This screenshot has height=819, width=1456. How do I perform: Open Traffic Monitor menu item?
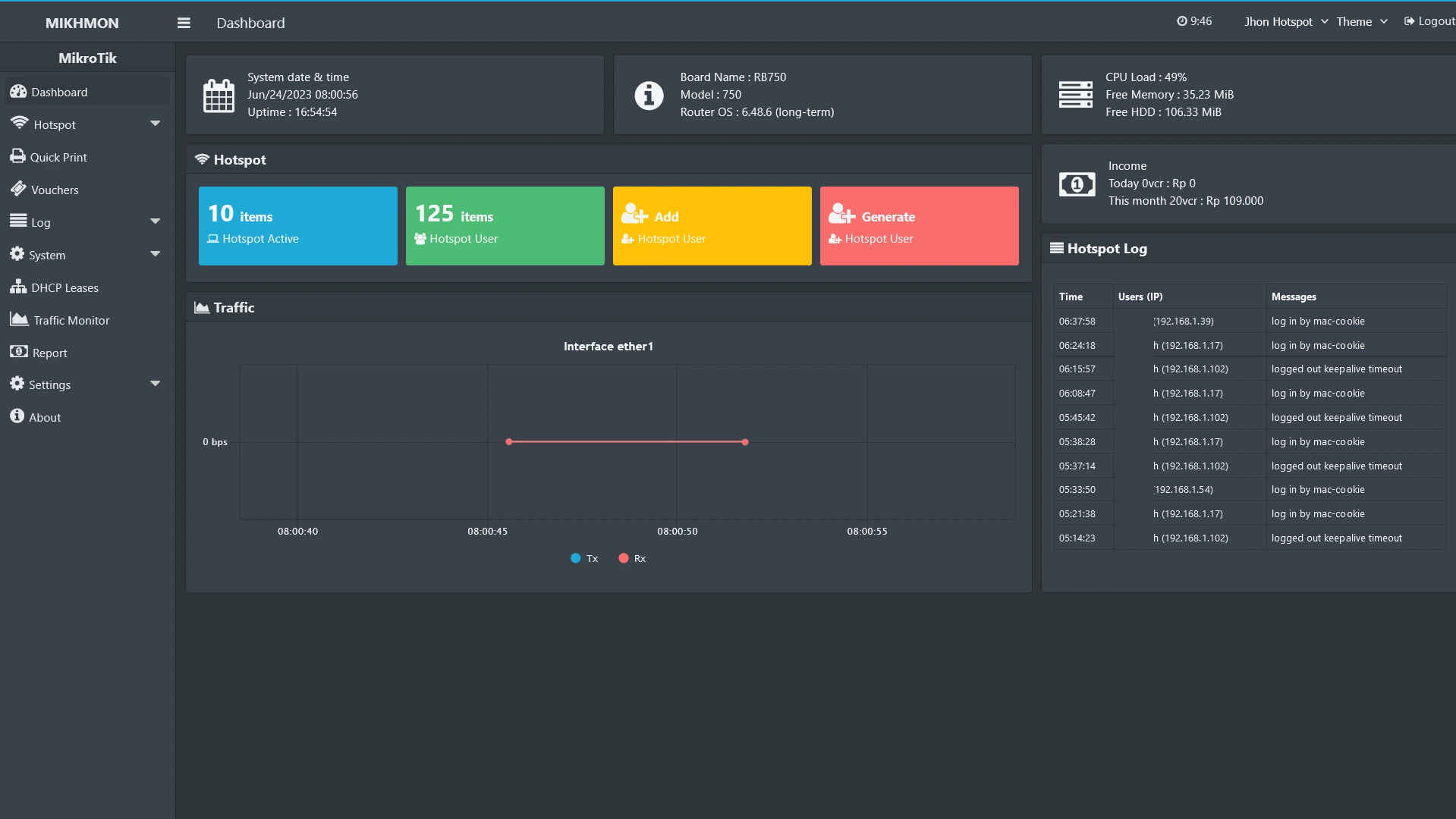[87, 320]
